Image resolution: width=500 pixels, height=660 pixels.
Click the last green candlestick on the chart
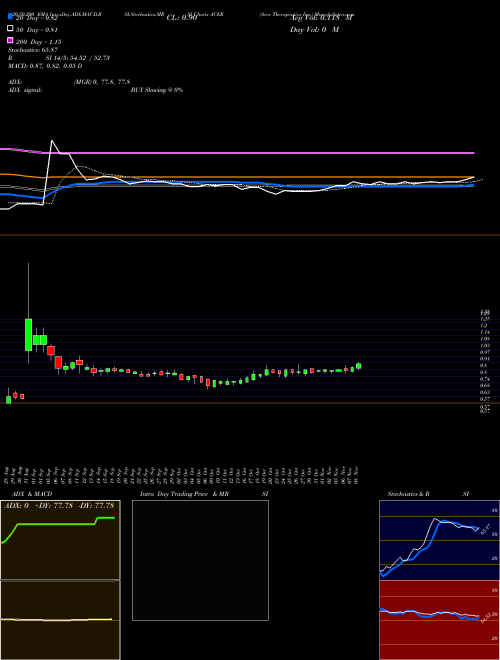click(359, 366)
